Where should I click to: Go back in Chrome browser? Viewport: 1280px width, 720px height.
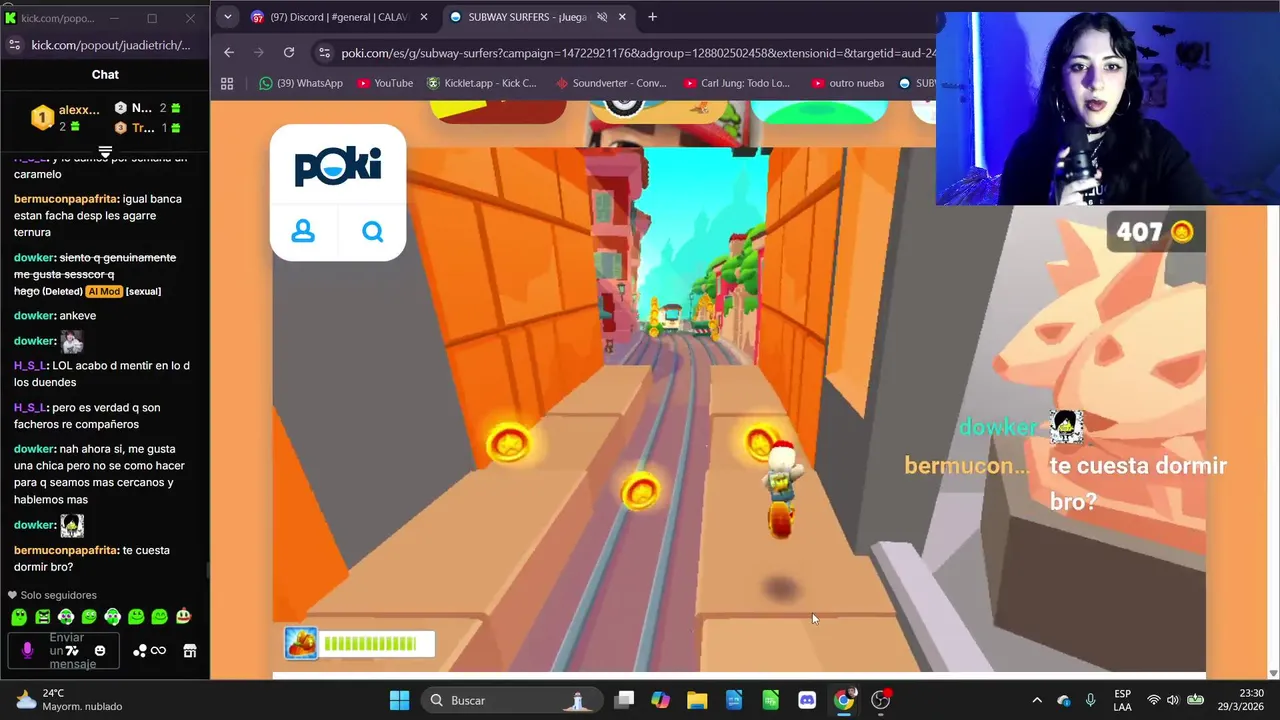tap(229, 52)
